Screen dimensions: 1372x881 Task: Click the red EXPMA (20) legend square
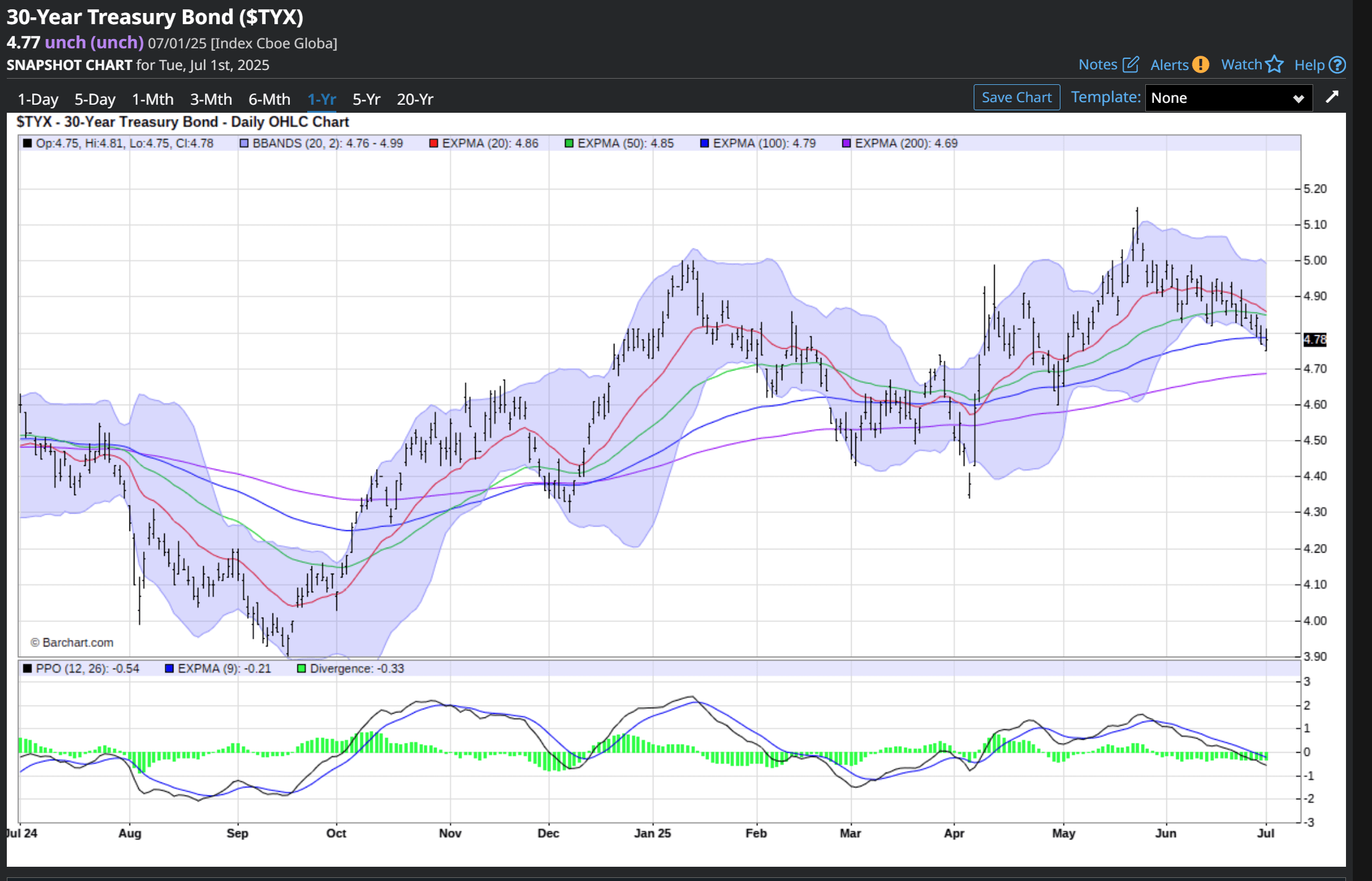[434, 143]
